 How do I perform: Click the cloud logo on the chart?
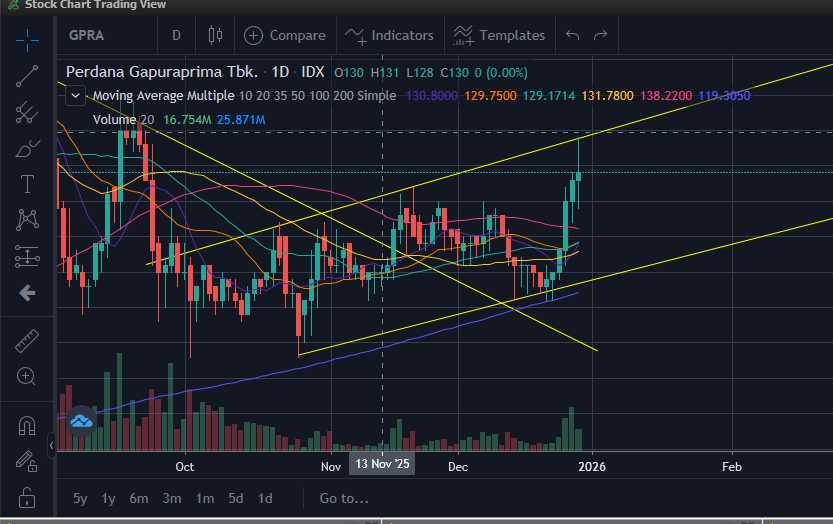(x=81, y=421)
